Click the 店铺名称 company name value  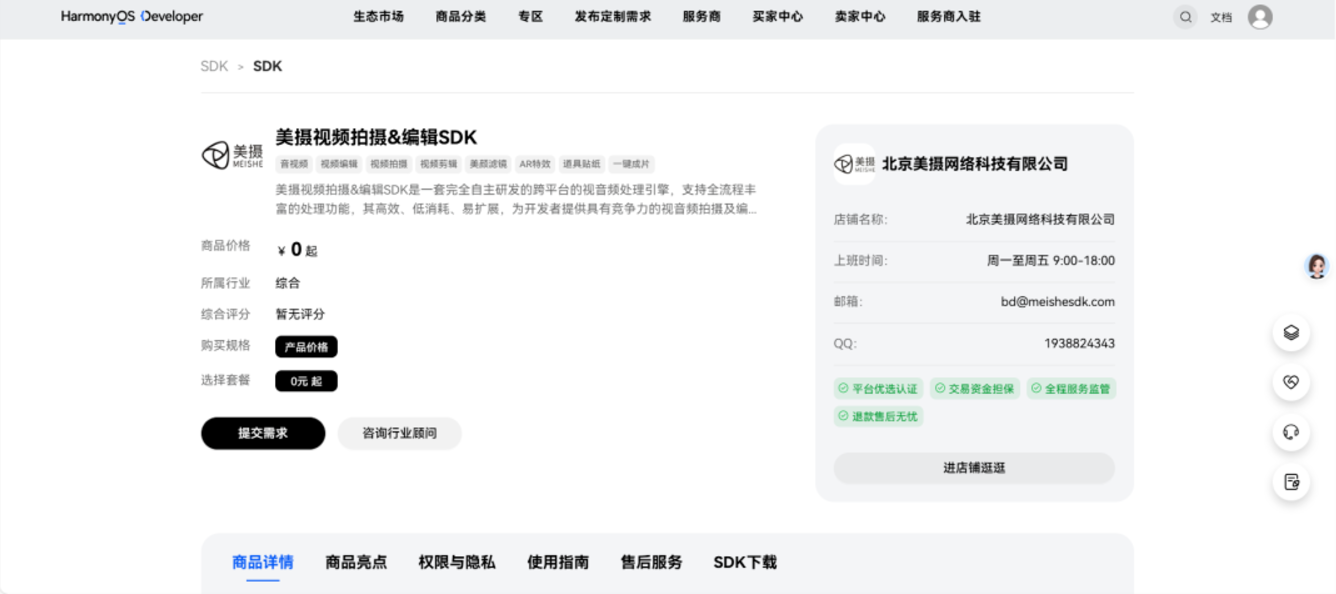coord(1040,219)
